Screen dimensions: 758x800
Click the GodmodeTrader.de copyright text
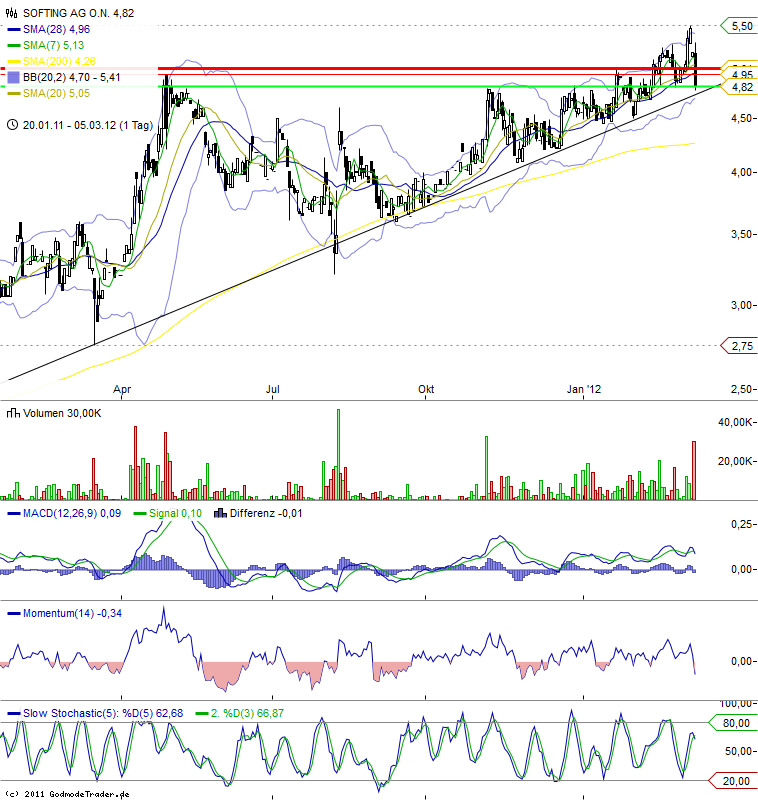(67, 794)
